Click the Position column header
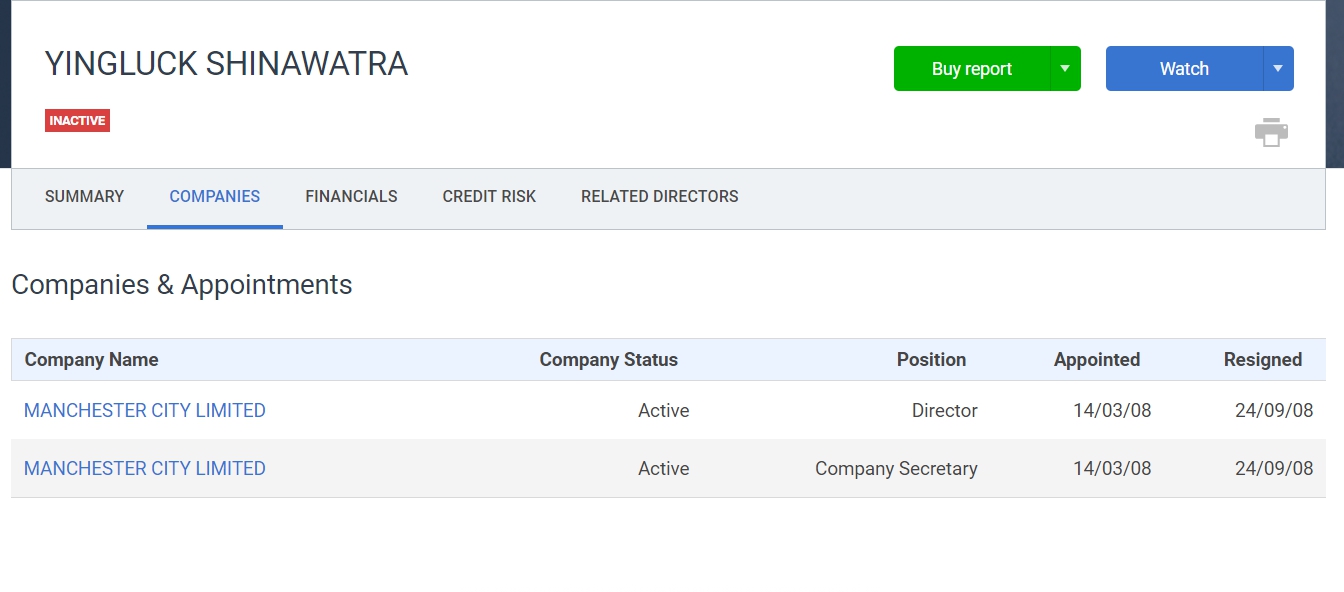Image resolution: width=1344 pixels, height=592 pixels. pyautogui.click(x=931, y=360)
